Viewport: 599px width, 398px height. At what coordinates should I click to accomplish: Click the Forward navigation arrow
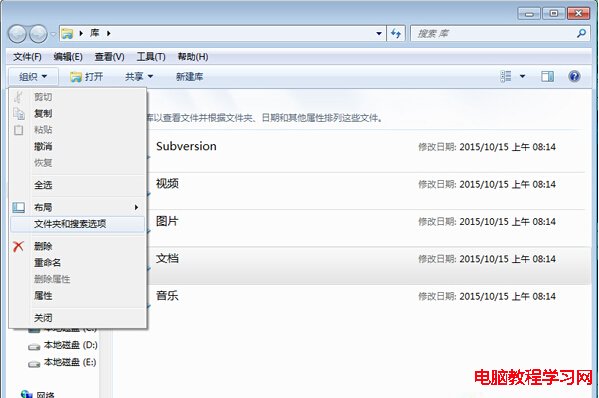pyautogui.click(x=38, y=34)
